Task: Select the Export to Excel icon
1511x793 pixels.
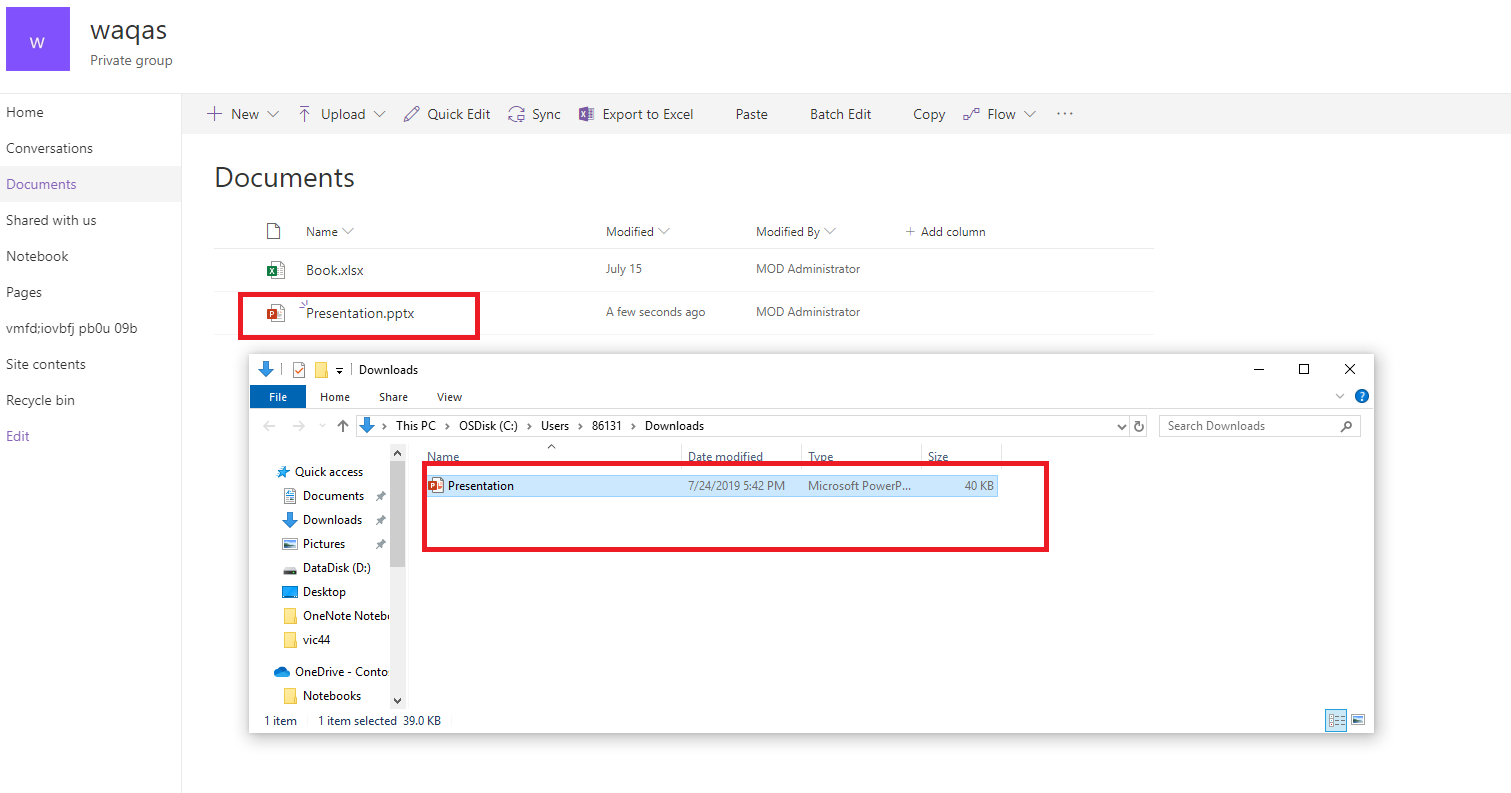Action: click(586, 113)
